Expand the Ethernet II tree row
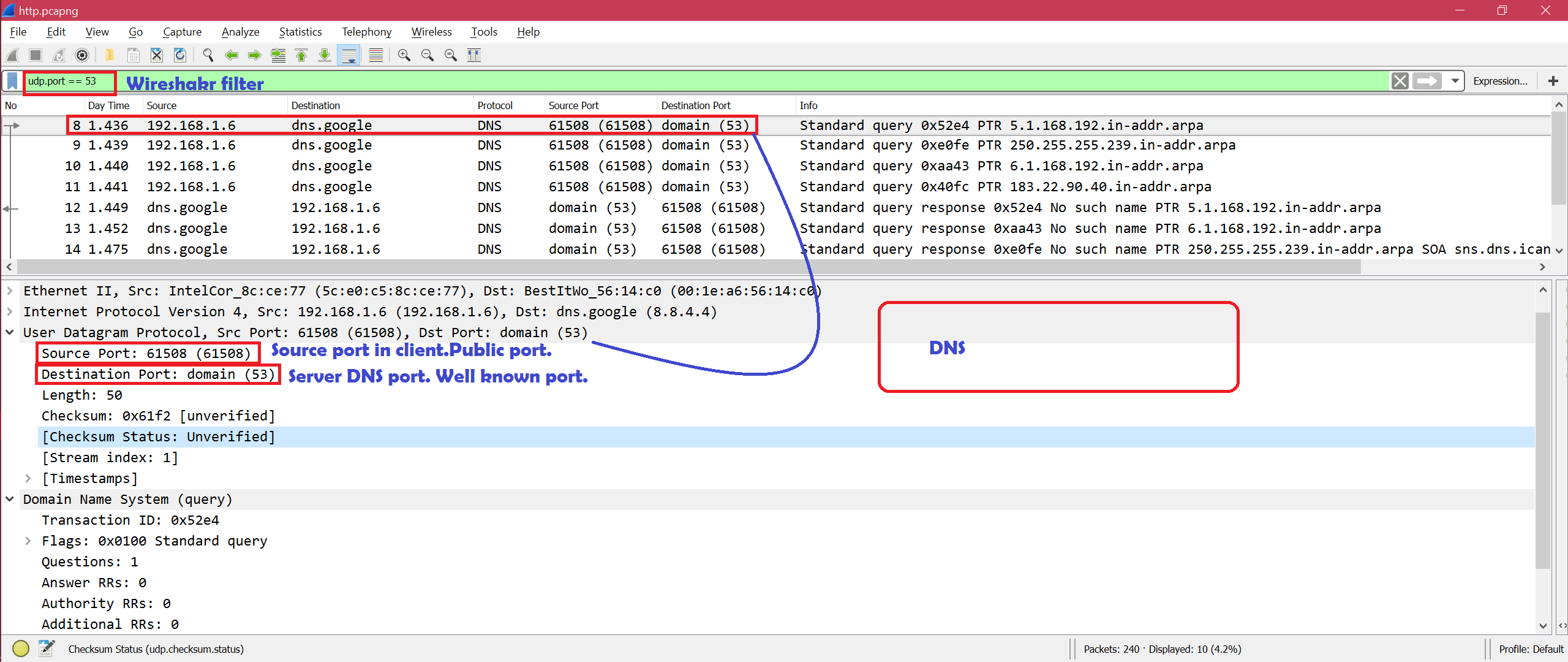This screenshot has width=1568, height=662. coord(10,291)
